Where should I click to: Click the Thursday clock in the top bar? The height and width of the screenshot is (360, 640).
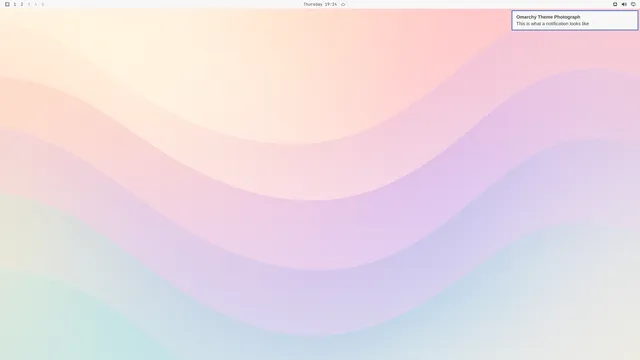tap(320, 4)
